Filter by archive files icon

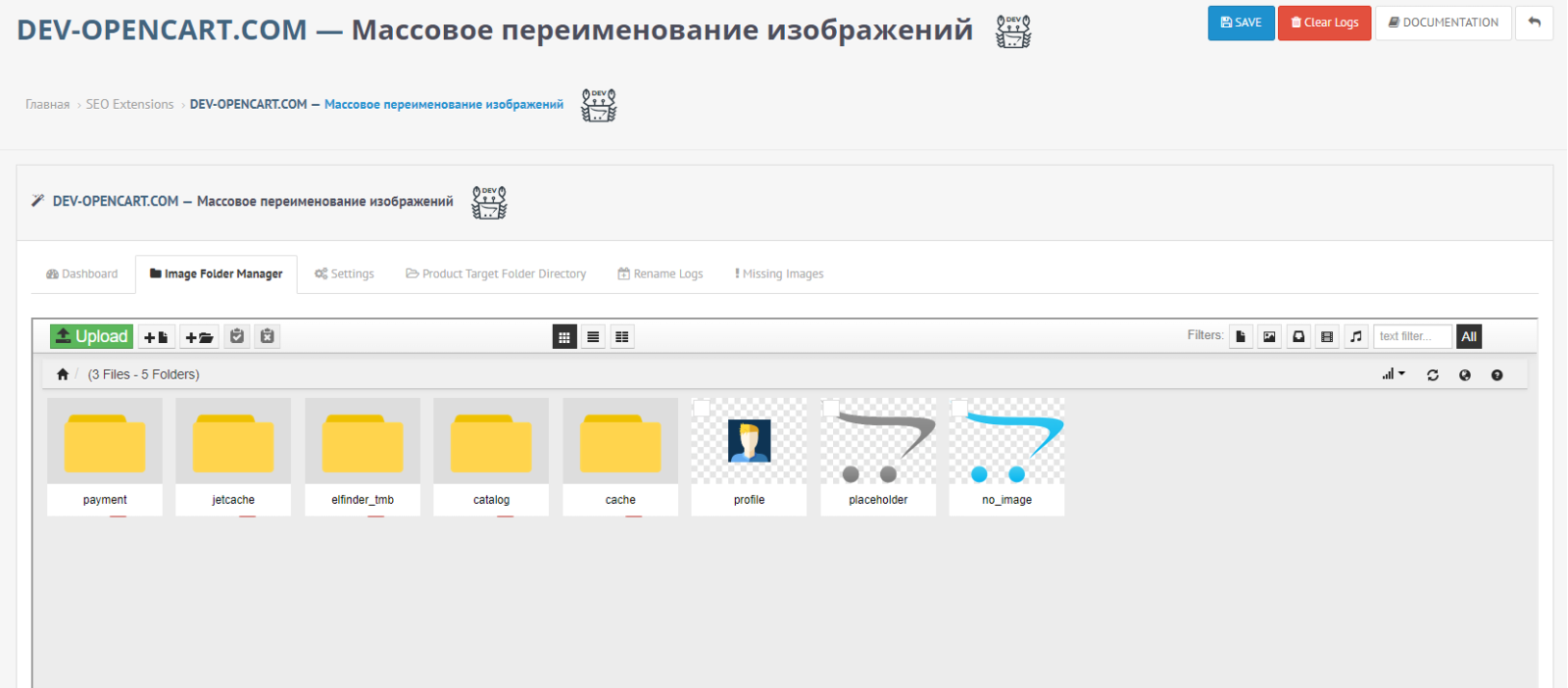click(x=1298, y=336)
